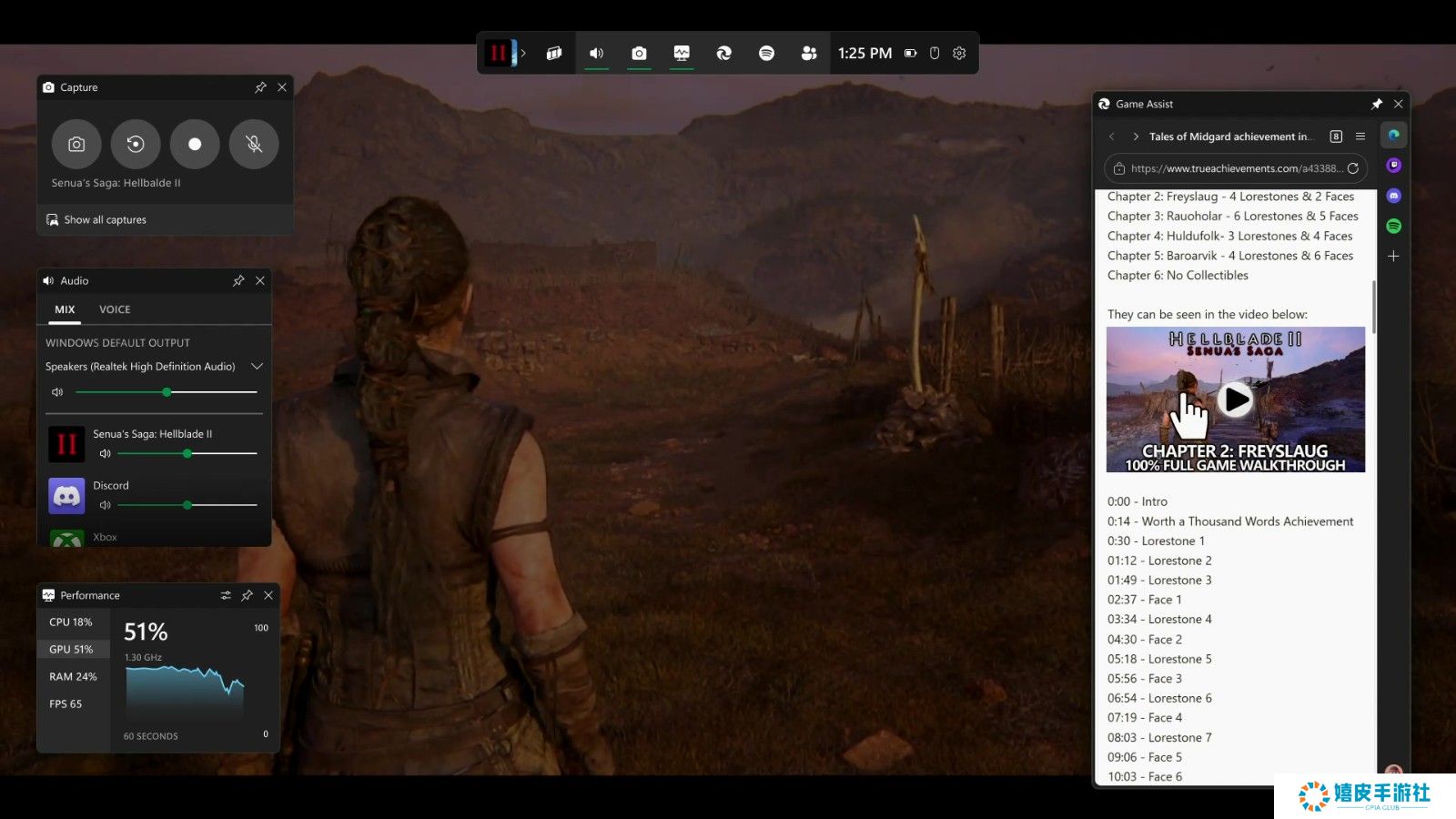Toggle the microphone during capture
Screen dimensions: 1456x819
[254, 144]
